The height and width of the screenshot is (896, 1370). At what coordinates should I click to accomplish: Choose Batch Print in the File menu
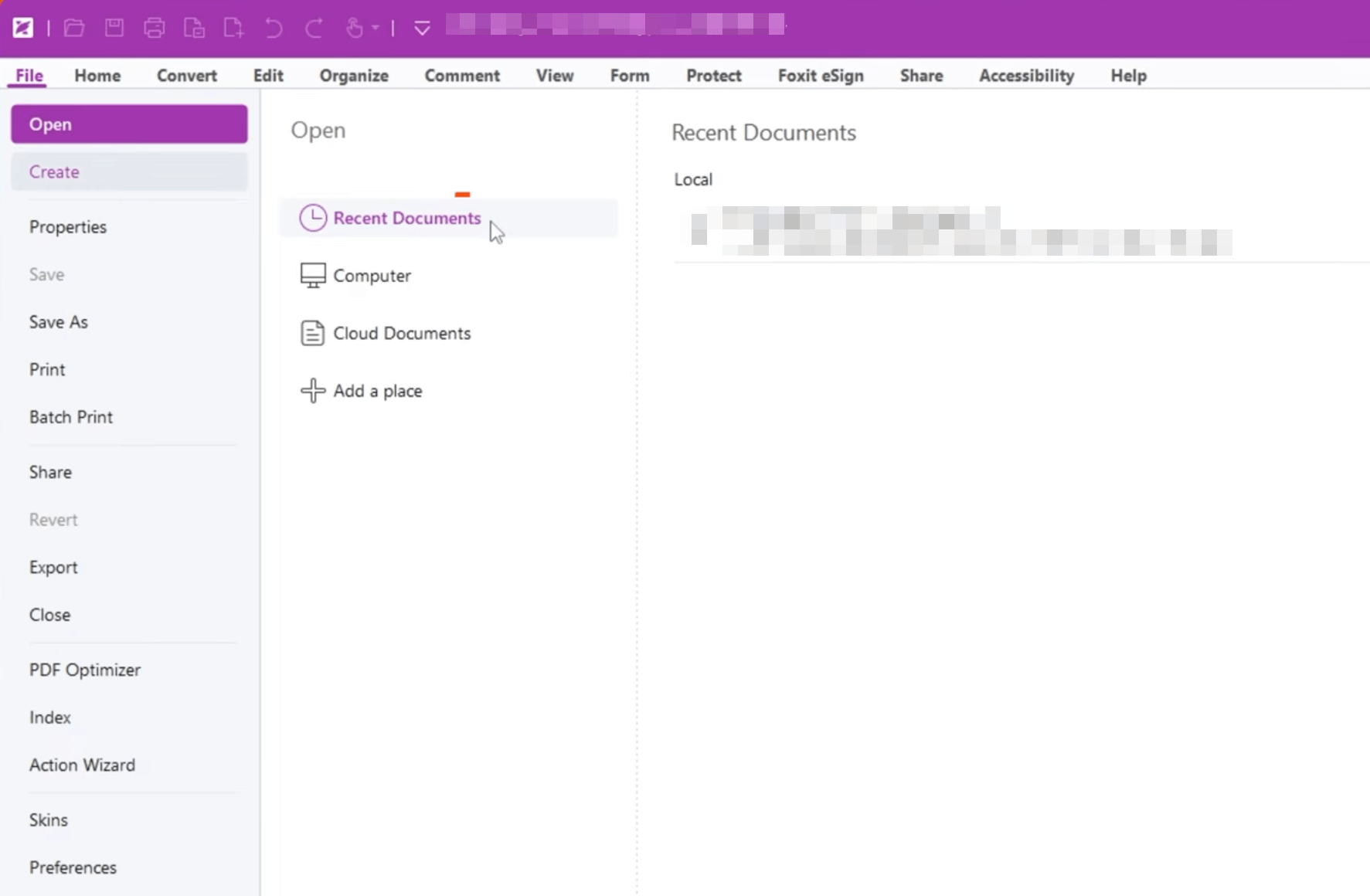coord(71,417)
